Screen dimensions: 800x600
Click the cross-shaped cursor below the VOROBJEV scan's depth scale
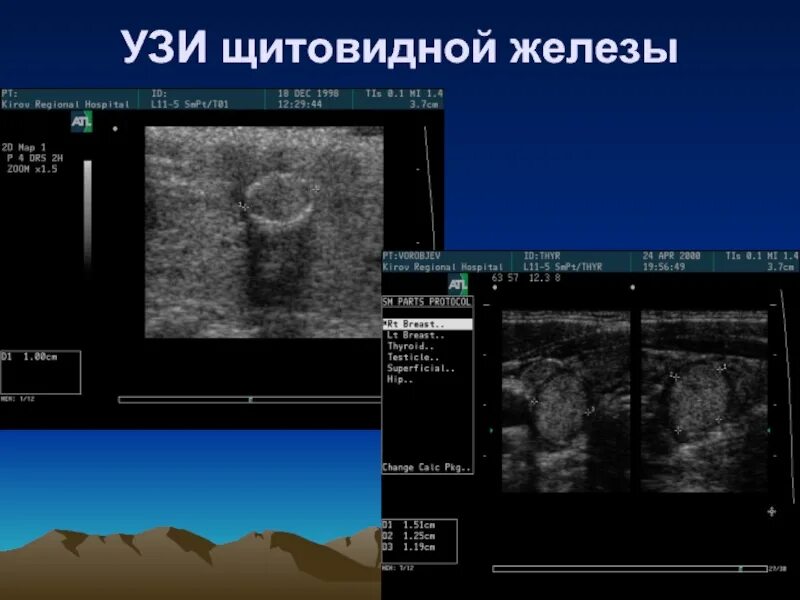771,511
